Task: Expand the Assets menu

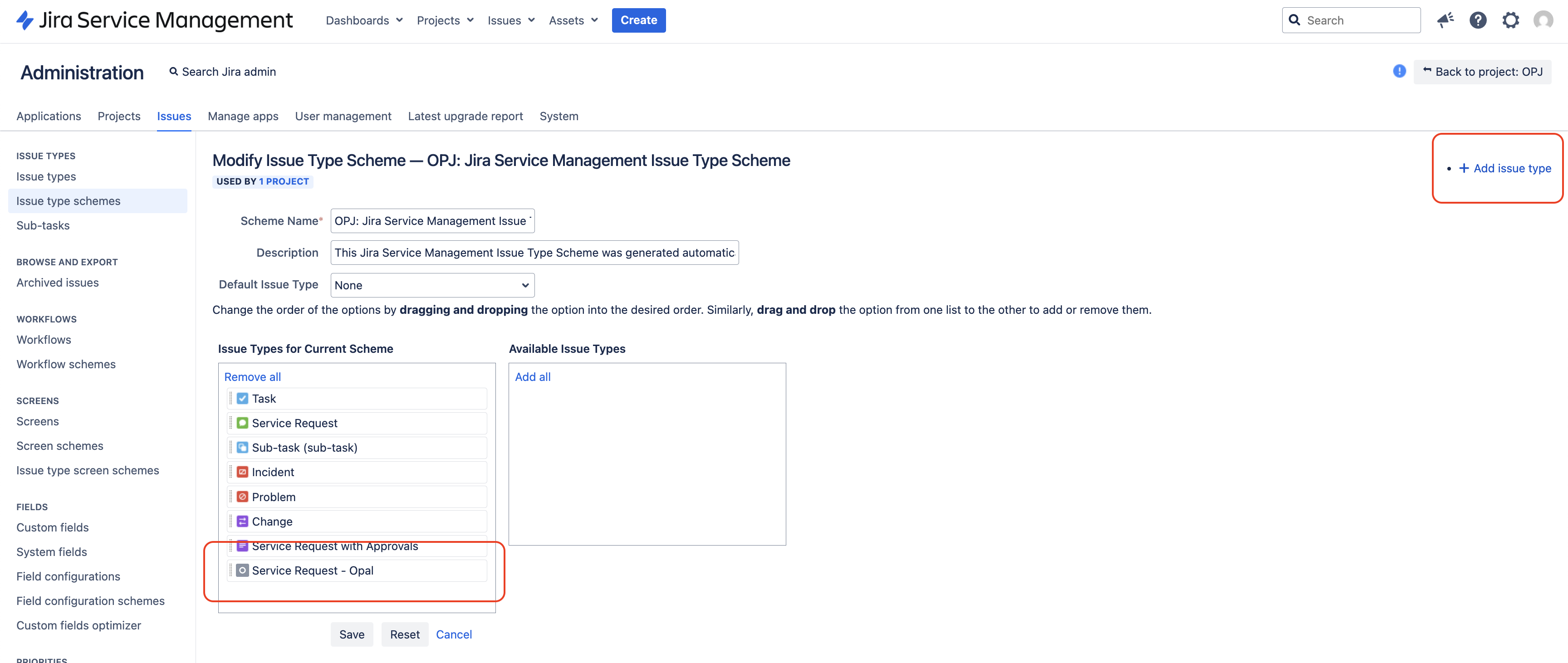Action: 573,20
